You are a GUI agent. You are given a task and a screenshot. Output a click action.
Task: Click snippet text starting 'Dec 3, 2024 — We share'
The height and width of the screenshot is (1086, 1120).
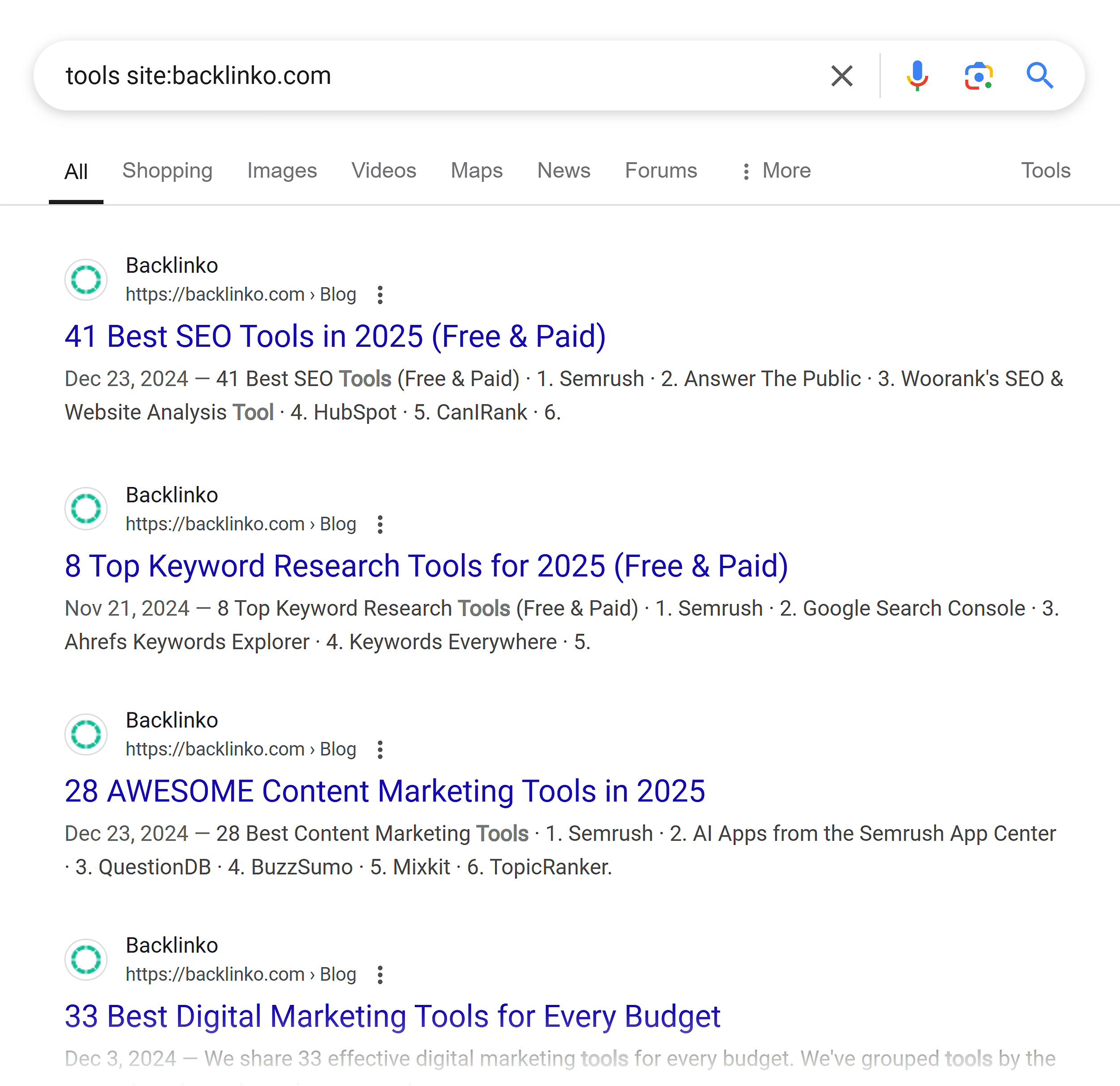pyautogui.click(x=560, y=1059)
